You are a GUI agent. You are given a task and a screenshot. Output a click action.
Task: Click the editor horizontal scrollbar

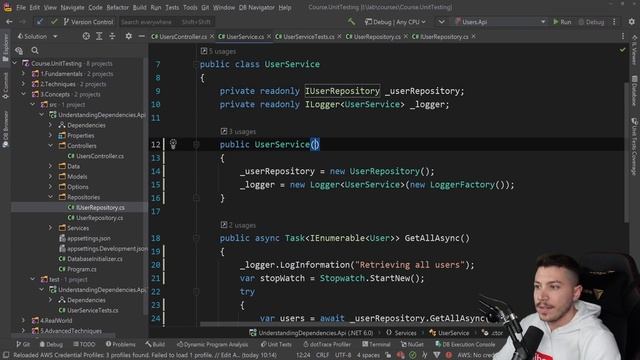[x=343, y=325]
